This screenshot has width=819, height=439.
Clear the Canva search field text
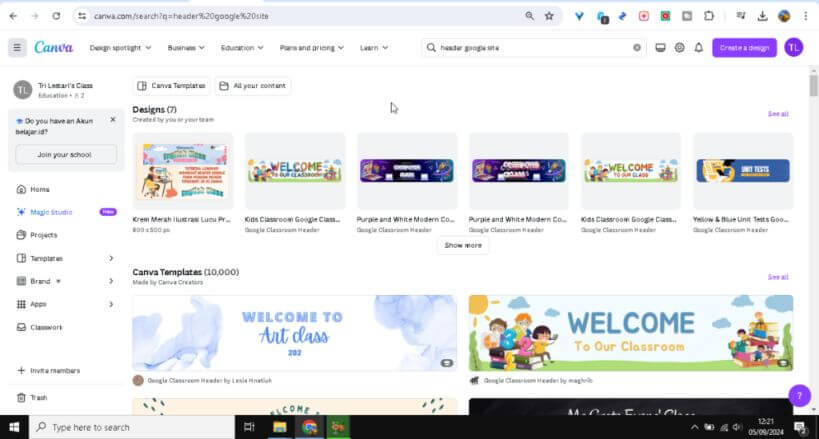637,48
